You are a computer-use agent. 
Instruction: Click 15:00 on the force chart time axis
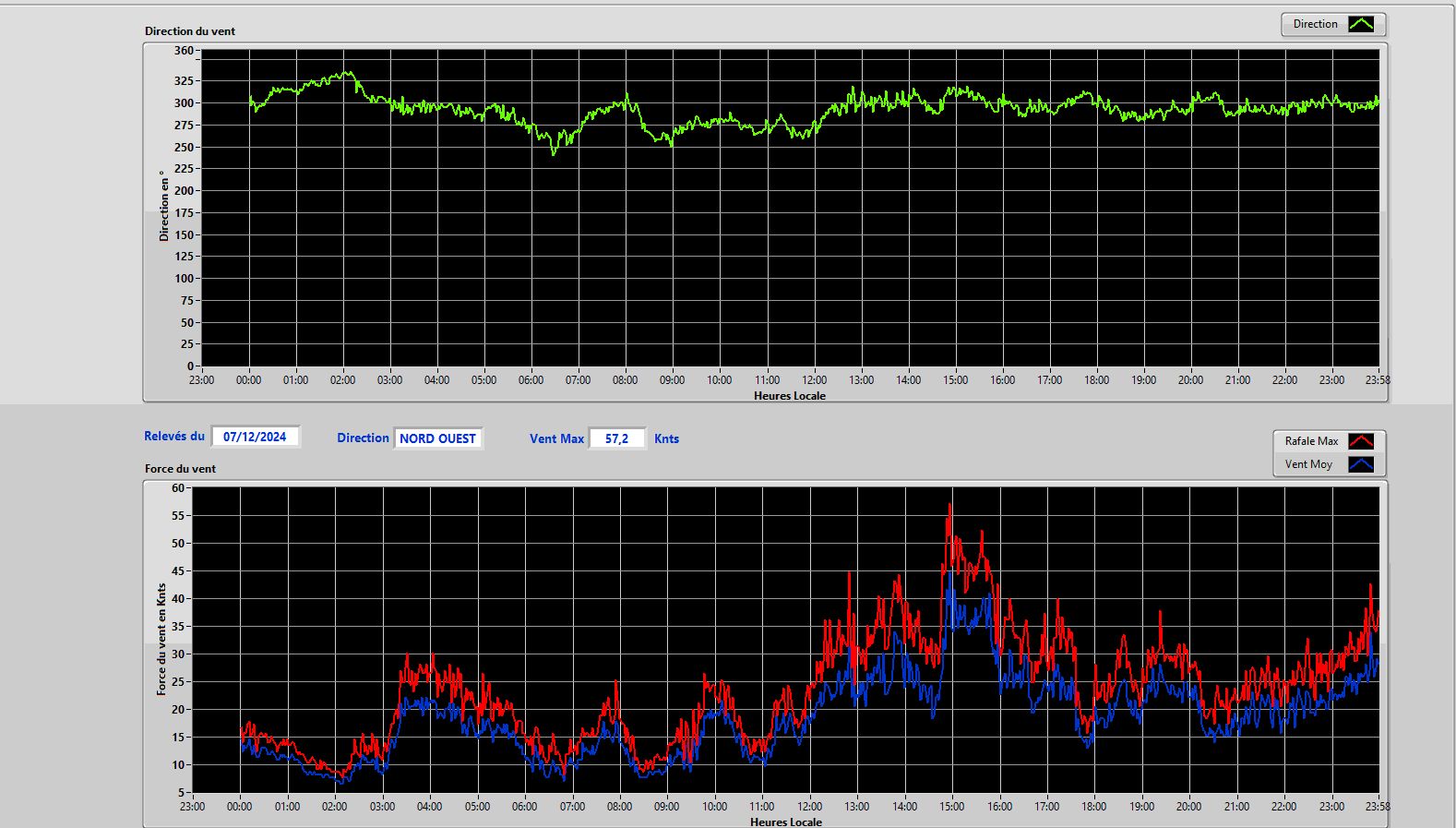(951, 806)
